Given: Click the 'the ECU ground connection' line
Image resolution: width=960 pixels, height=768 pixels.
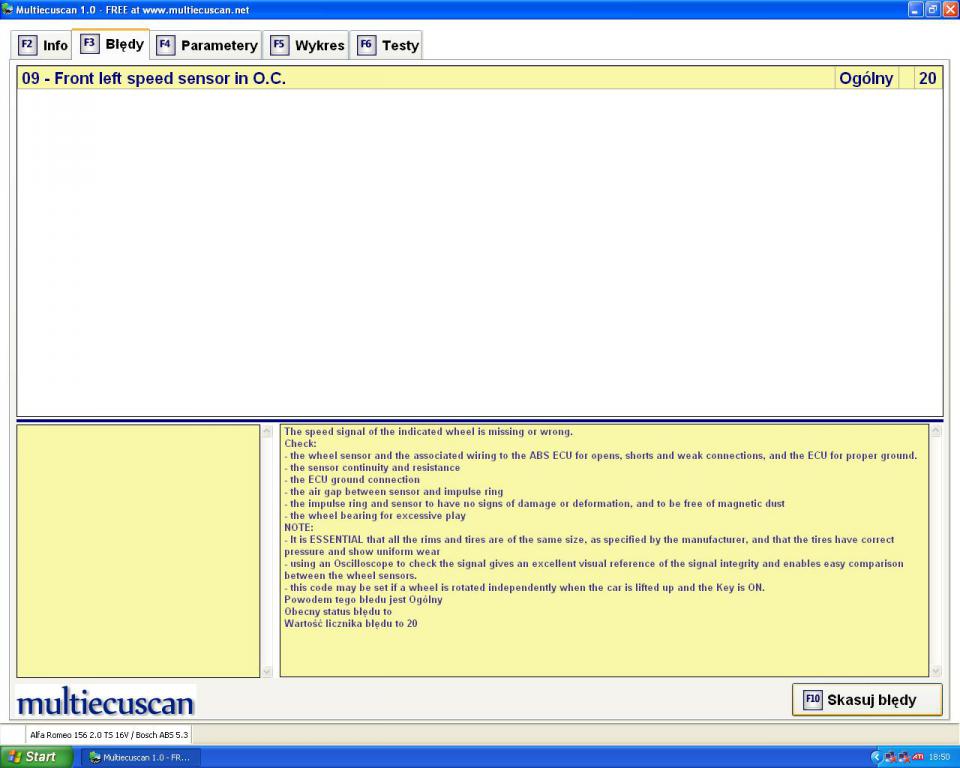Looking at the screenshot, I should pyautogui.click(x=352, y=480).
